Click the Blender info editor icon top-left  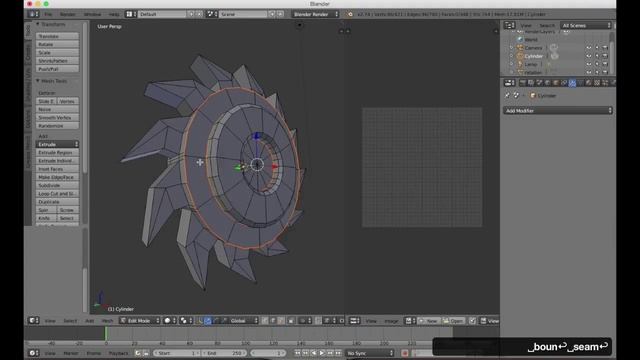[x=33, y=14]
